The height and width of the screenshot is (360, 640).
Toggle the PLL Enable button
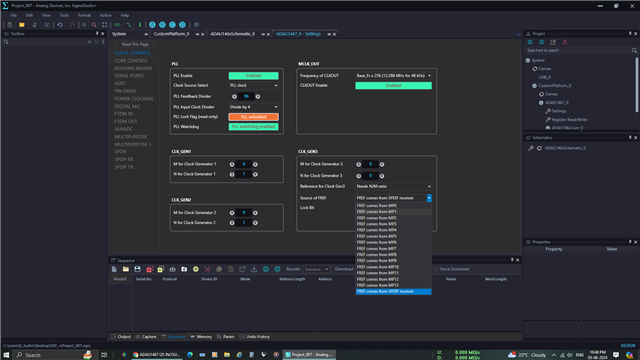coord(253,76)
